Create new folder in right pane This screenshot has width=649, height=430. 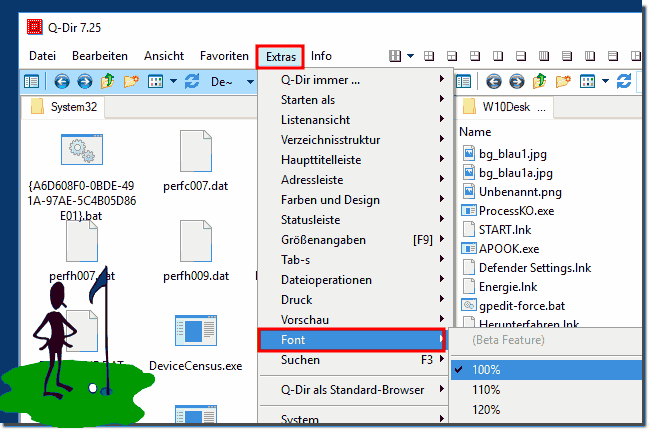pyautogui.click(x=563, y=81)
